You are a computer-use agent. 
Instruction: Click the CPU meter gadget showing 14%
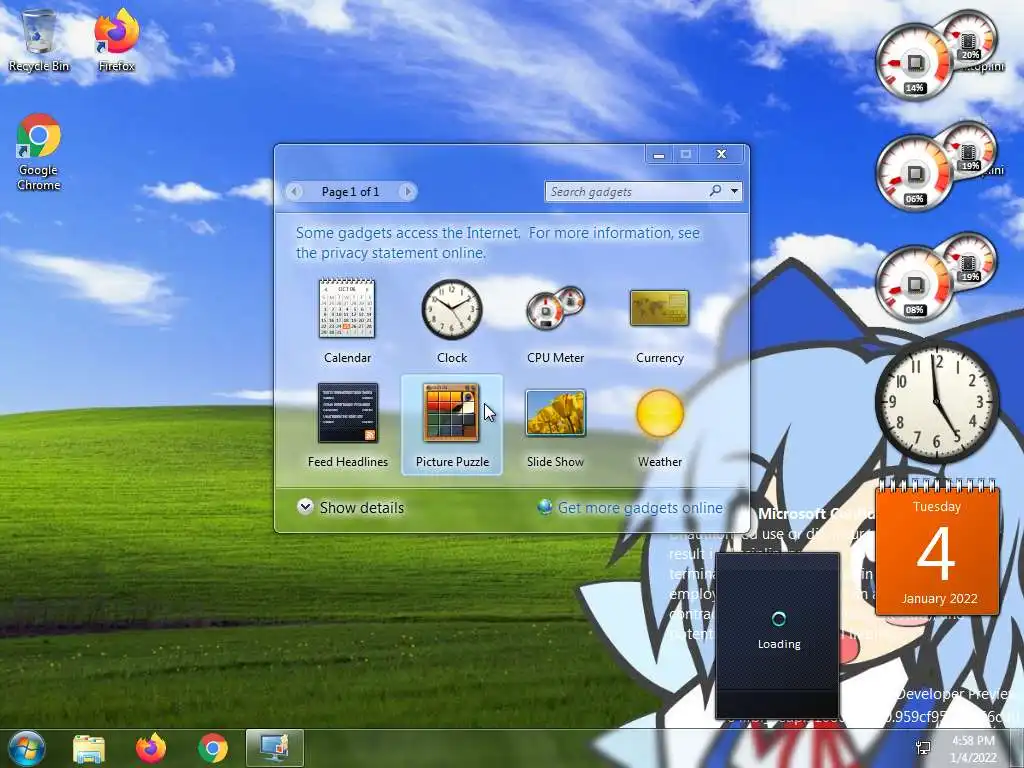pyautogui.click(x=915, y=64)
